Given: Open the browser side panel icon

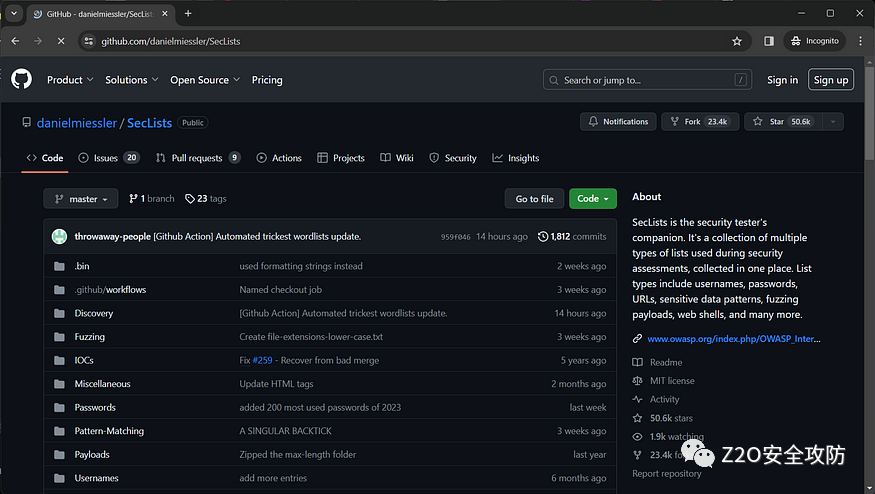Looking at the screenshot, I should coord(769,41).
